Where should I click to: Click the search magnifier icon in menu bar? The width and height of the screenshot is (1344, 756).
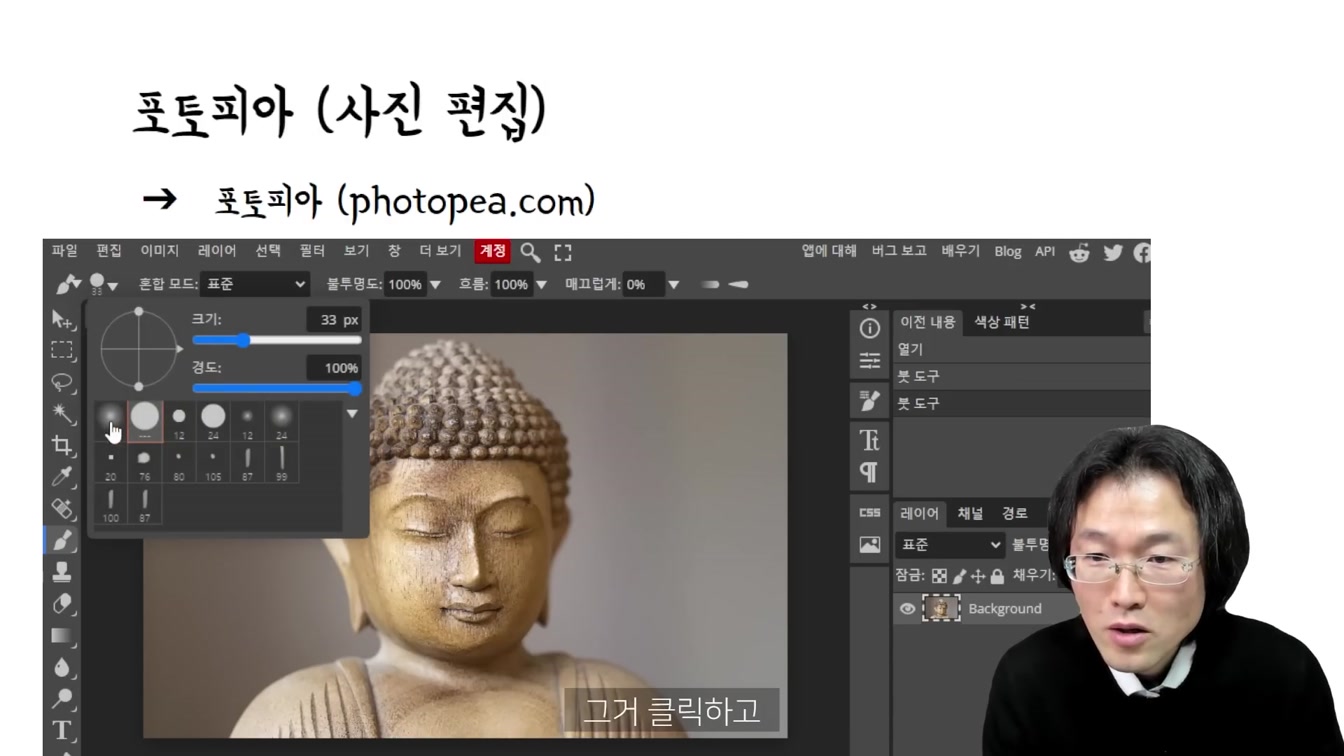pos(530,252)
